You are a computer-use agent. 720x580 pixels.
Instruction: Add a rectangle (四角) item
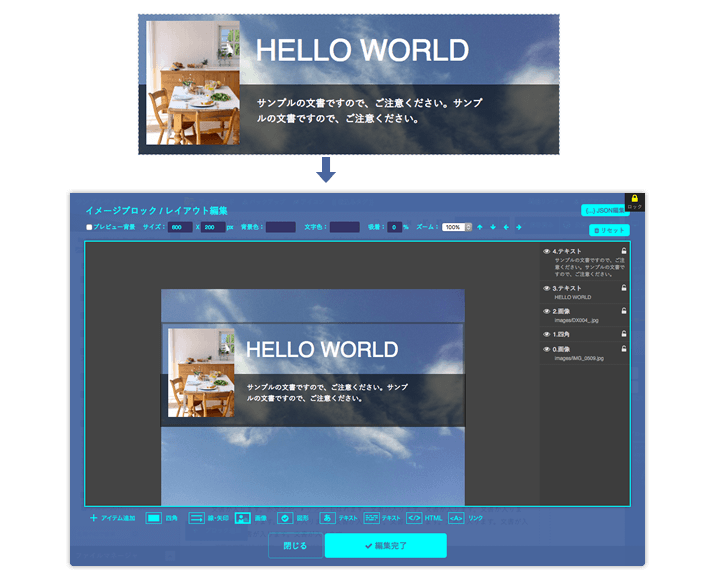click(x=154, y=518)
